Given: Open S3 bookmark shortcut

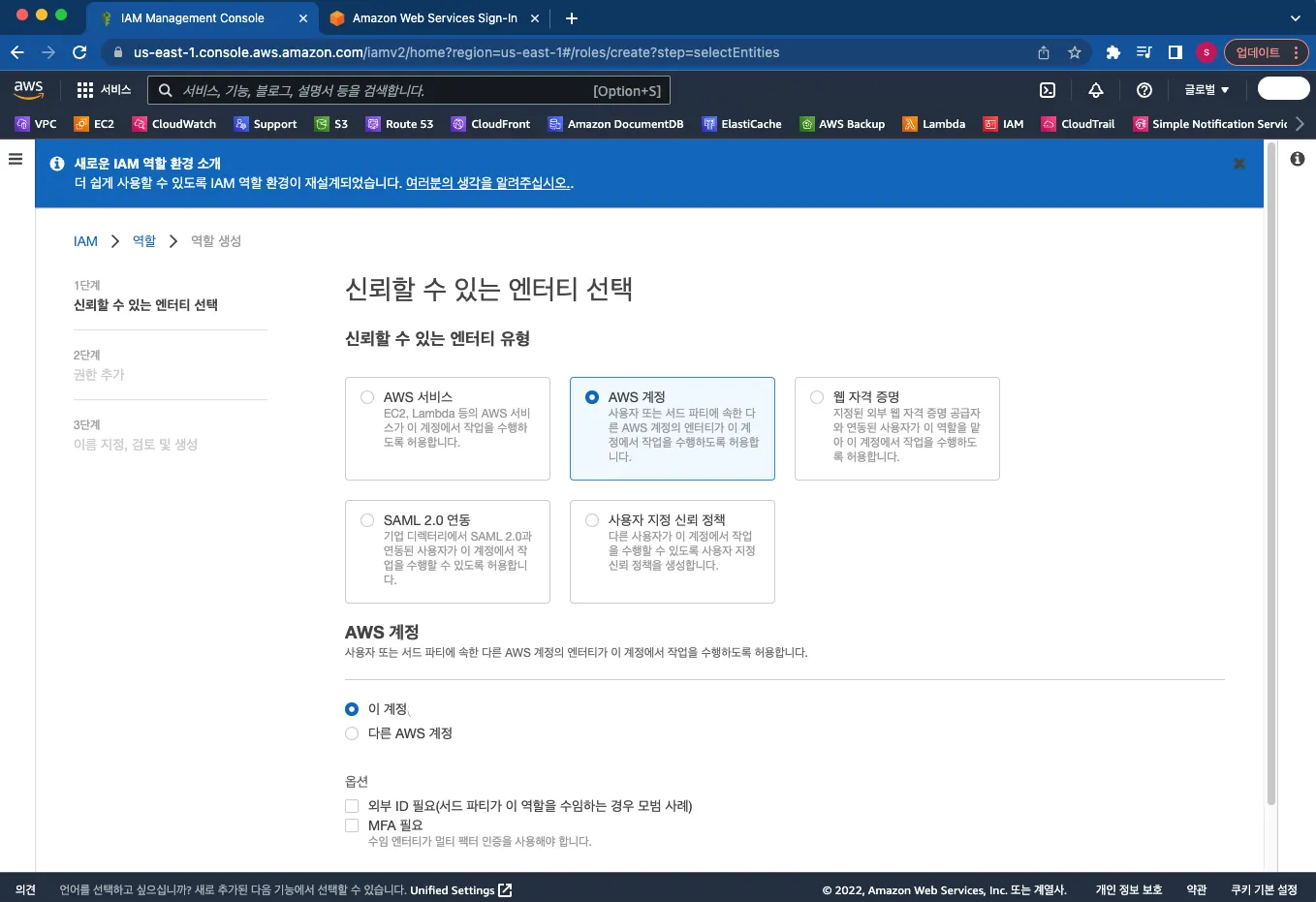Looking at the screenshot, I should pos(331,124).
